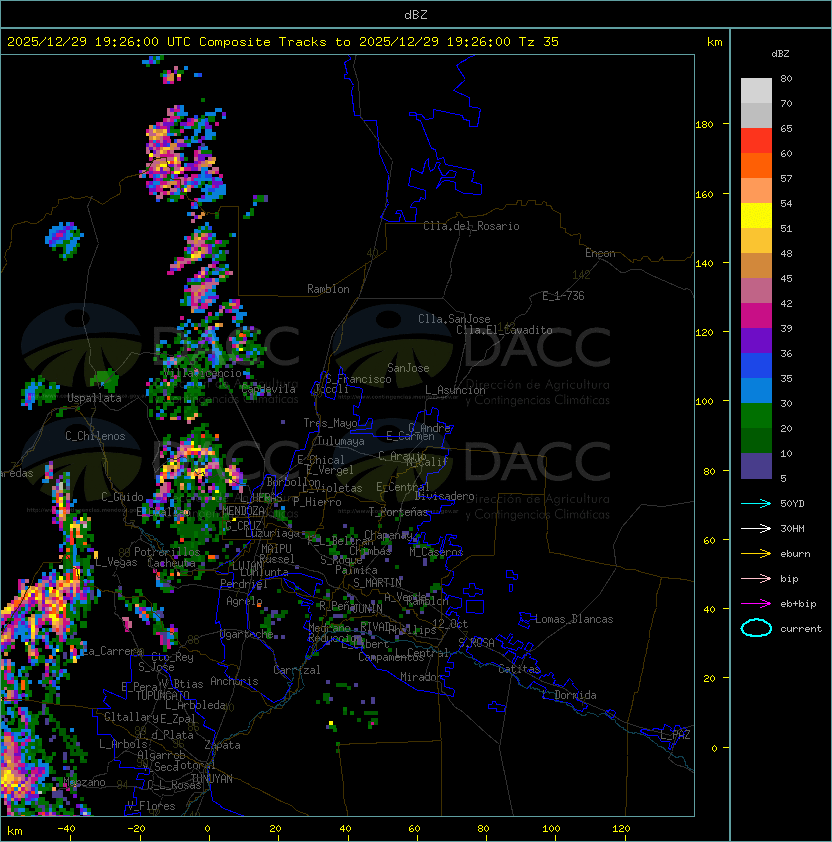Screen dimensions: 832x842
Task: Click the 'current' legend label
Action: tap(801, 629)
